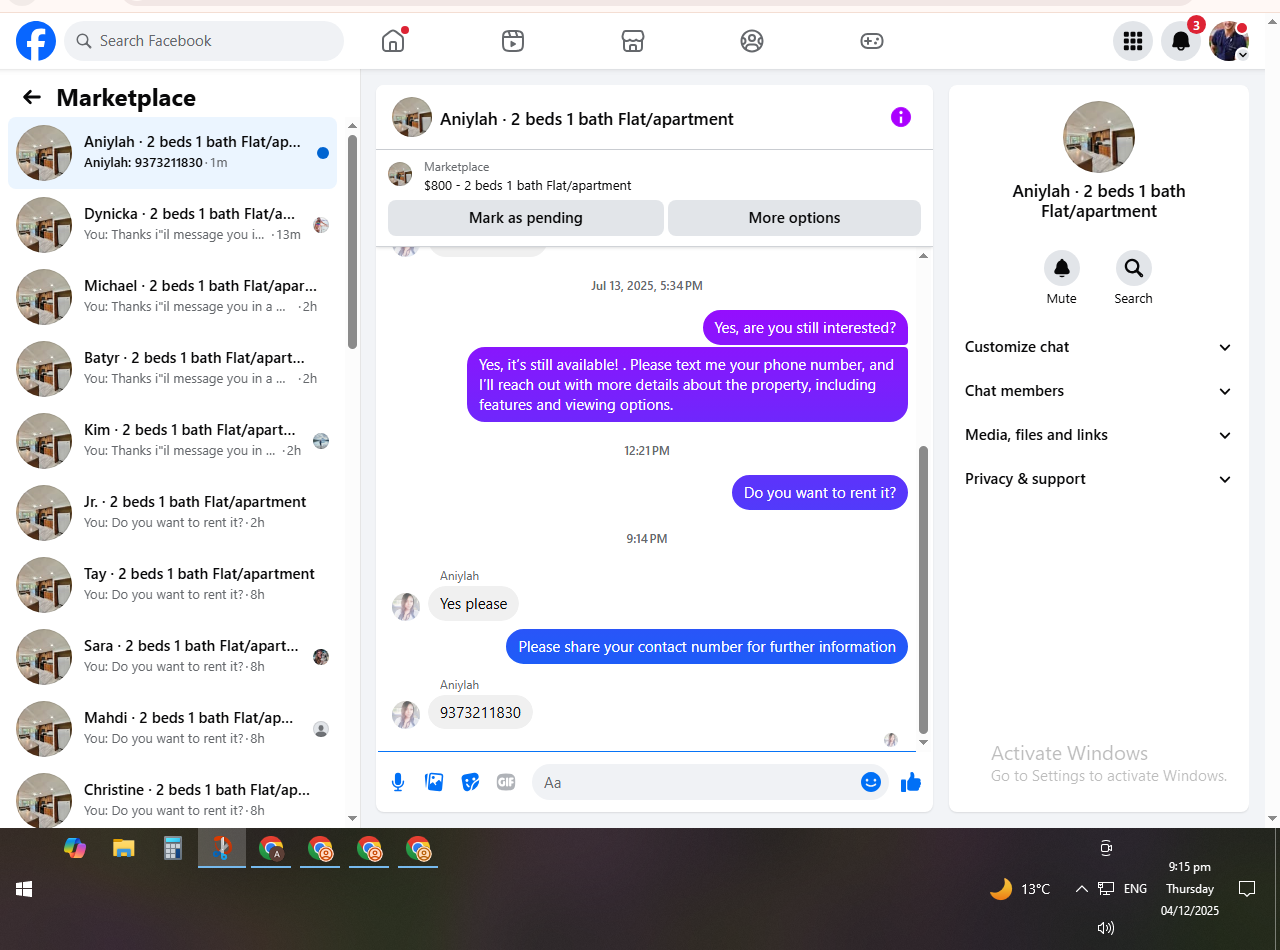Viewport: 1280px width, 950px height.
Task: Open the account profile picture menu
Action: click(1229, 41)
